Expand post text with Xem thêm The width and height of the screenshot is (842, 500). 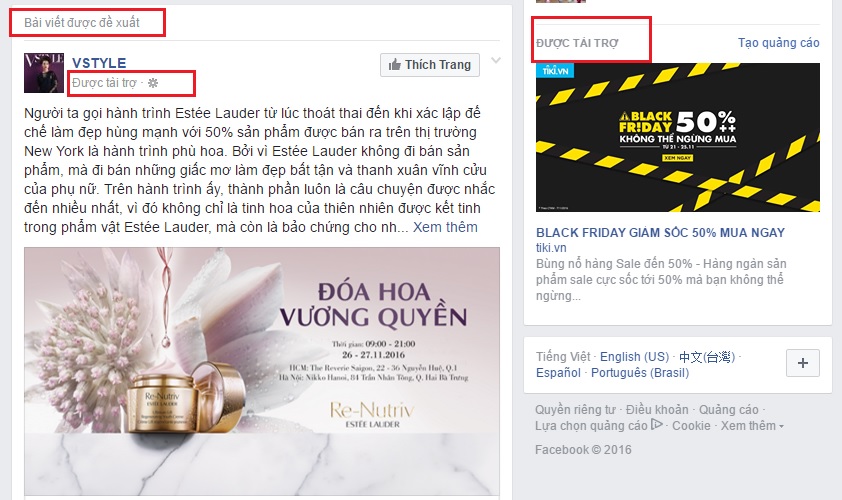pos(445,227)
